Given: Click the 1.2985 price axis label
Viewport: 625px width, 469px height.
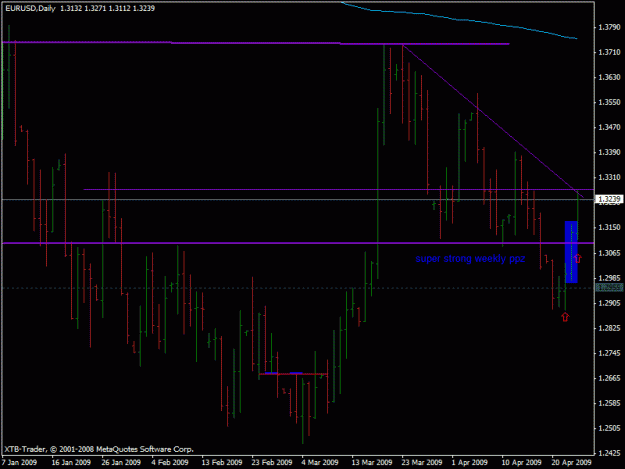Looking at the screenshot, I should tap(609, 278).
